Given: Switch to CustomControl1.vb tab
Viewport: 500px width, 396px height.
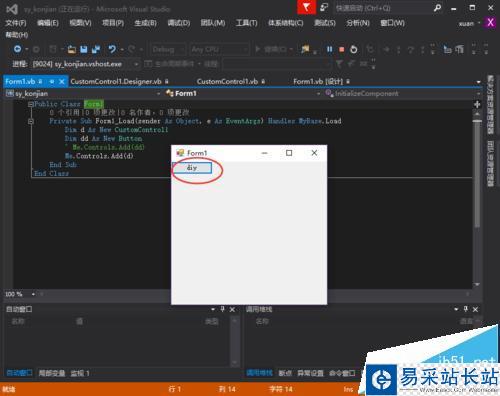Looking at the screenshot, I should [x=227, y=81].
